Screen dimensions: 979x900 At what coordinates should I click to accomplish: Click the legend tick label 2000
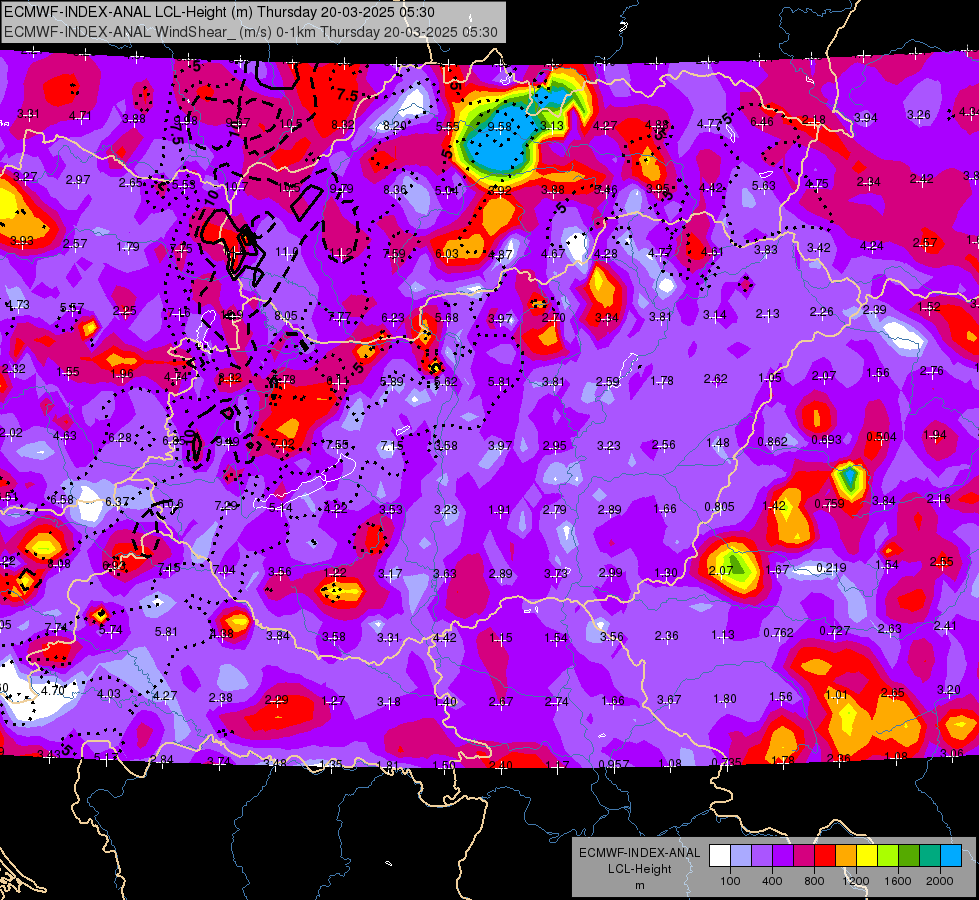click(940, 881)
